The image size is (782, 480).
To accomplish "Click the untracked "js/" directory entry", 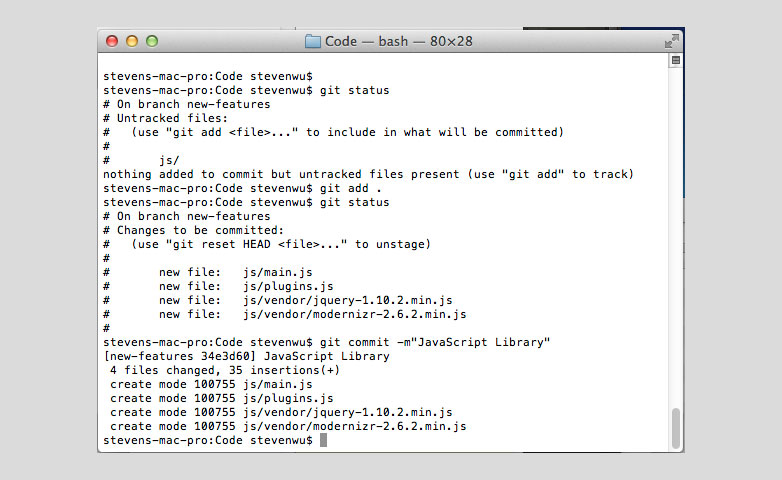I will coord(169,161).
